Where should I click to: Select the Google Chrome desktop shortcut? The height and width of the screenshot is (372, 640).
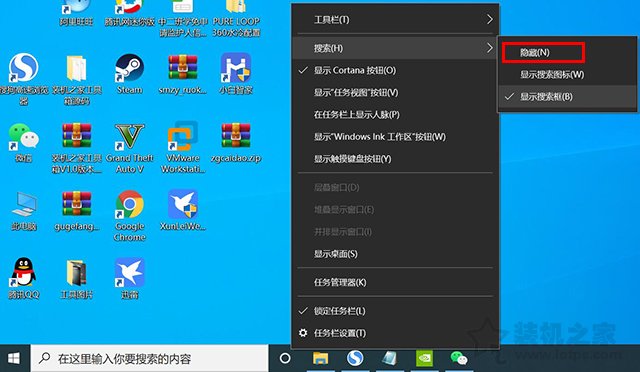coord(129,216)
